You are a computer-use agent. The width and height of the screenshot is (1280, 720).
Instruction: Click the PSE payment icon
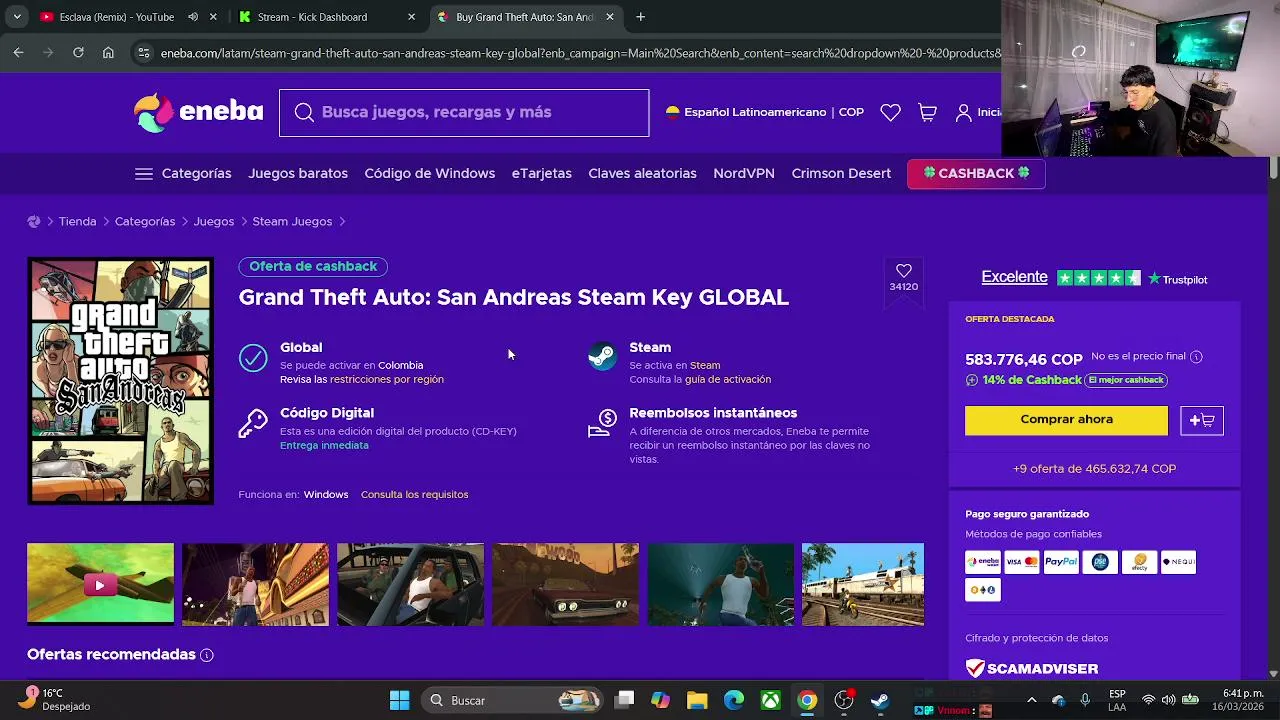(x=1100, y=562)
